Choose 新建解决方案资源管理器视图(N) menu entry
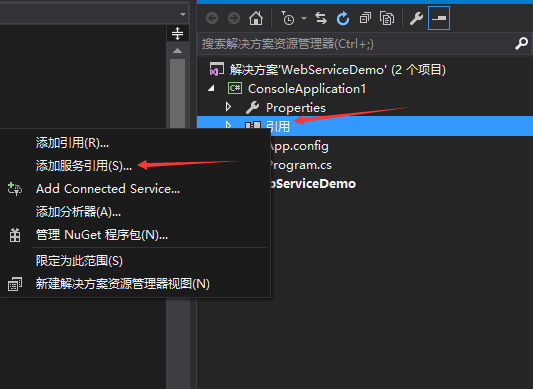This screenshot has width=533, height=389. pos(123,284)
